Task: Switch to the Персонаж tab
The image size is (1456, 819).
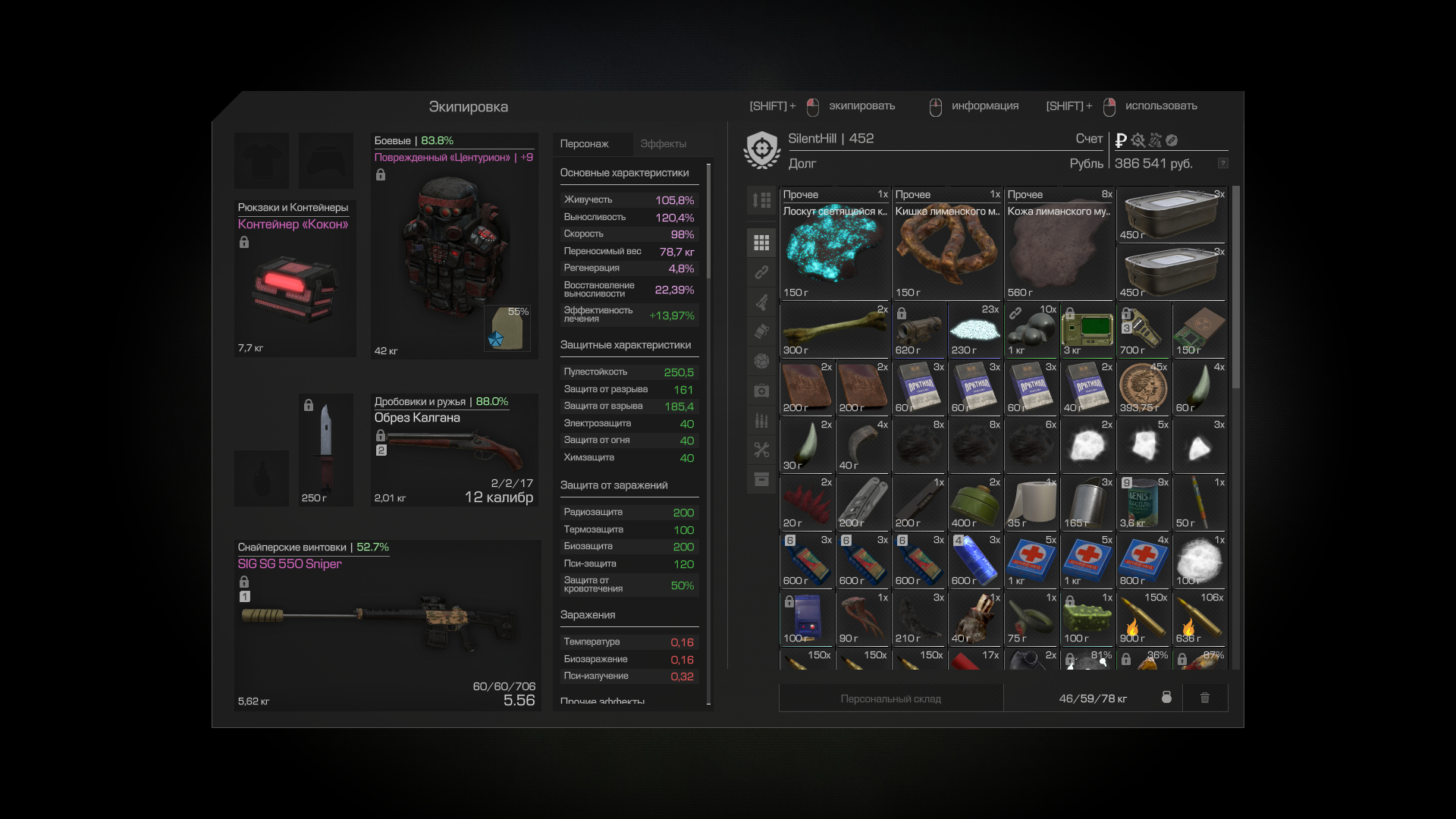Action: click(x=584, y=144)
